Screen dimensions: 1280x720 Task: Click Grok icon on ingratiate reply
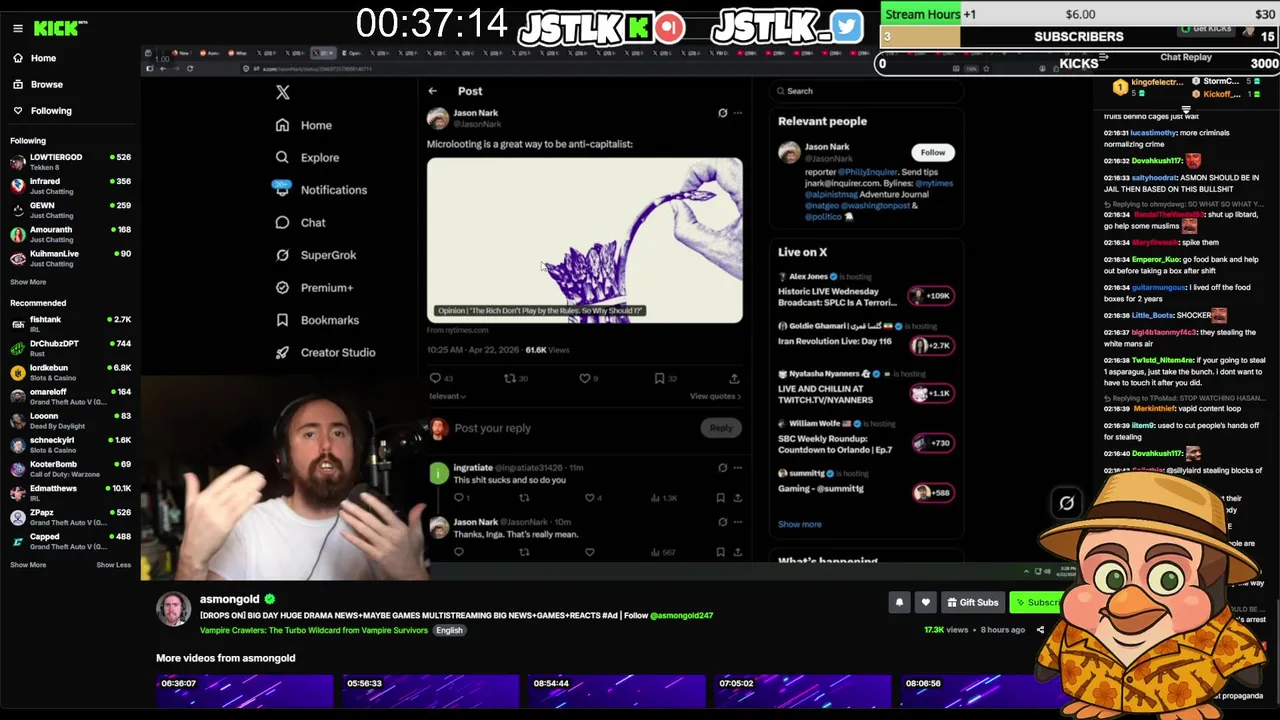[x=723, y=467]
